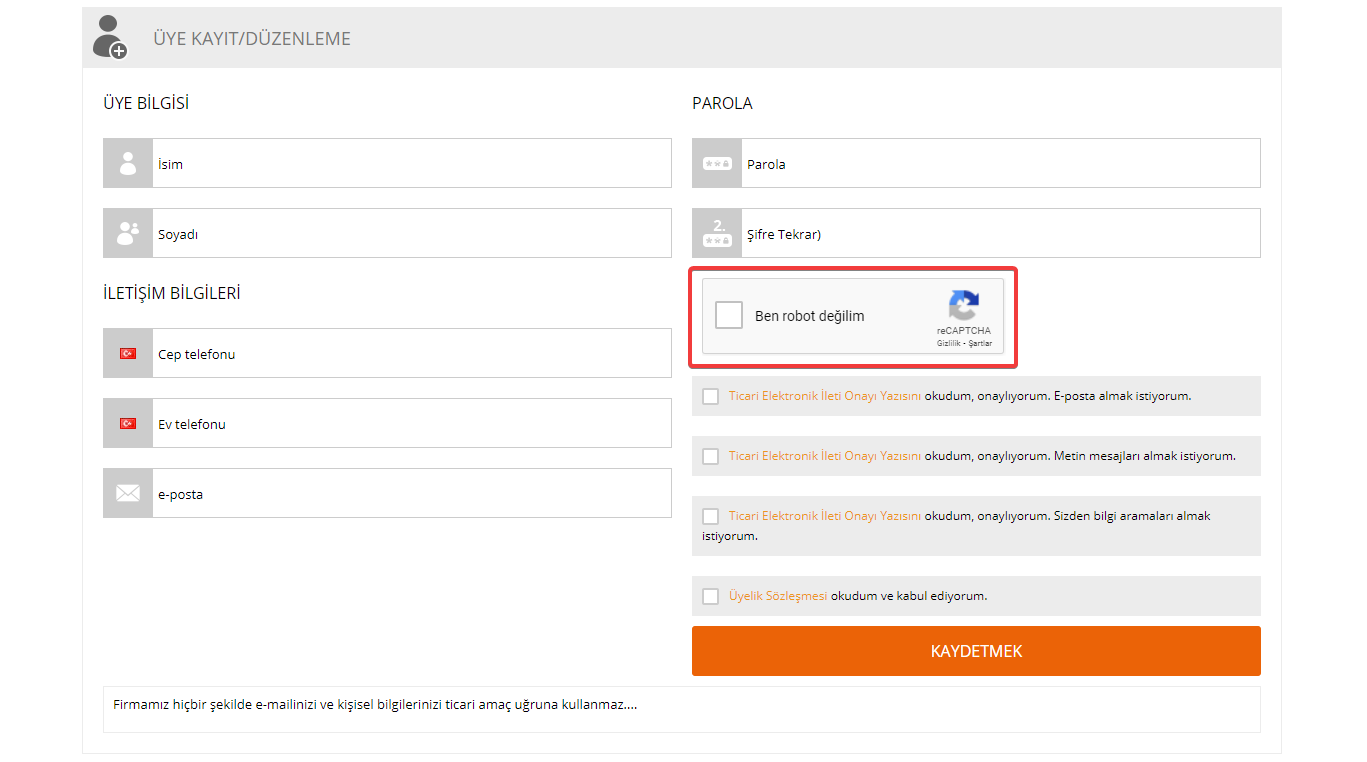Accept the Üyelik Sözleşmesi checkbox
The image size is (1367, 762).
710,596
